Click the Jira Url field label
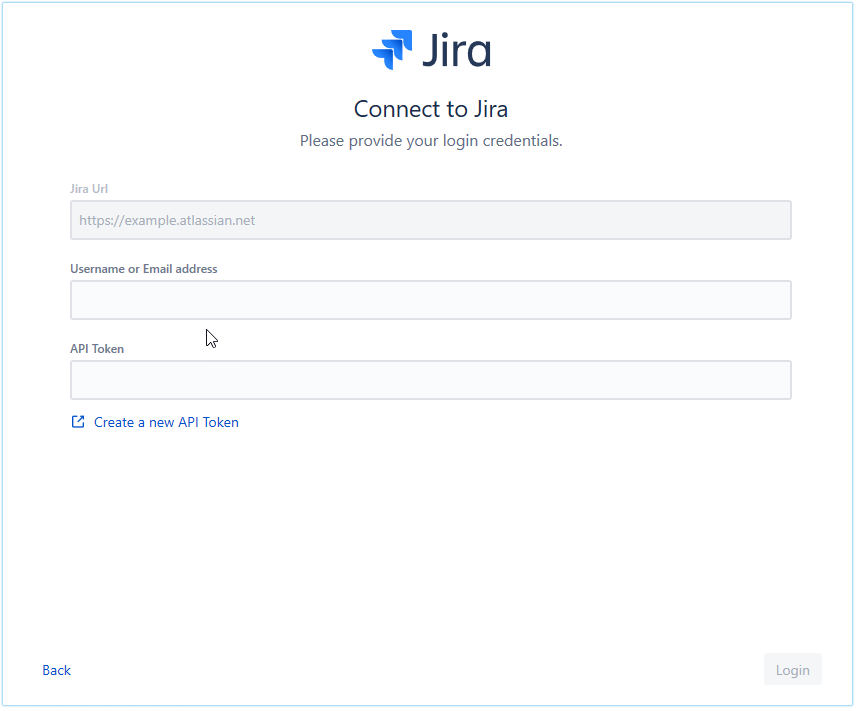Screen dimensions: 858x711 [x=89, y=188]
